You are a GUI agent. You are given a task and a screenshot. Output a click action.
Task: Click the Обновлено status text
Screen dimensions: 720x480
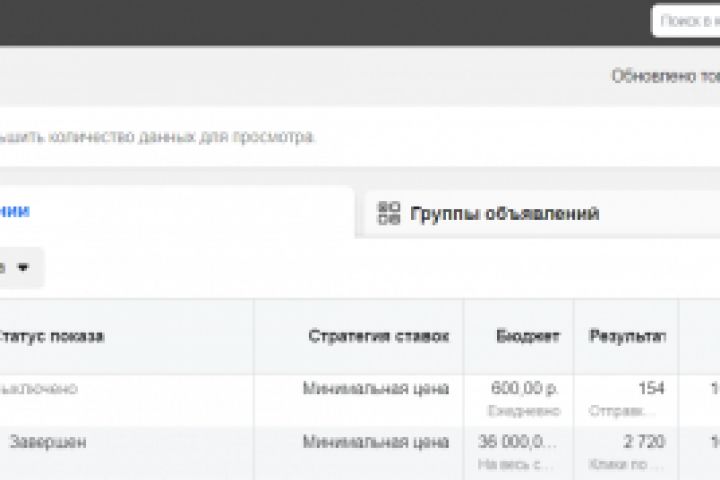tap(665, 76)
